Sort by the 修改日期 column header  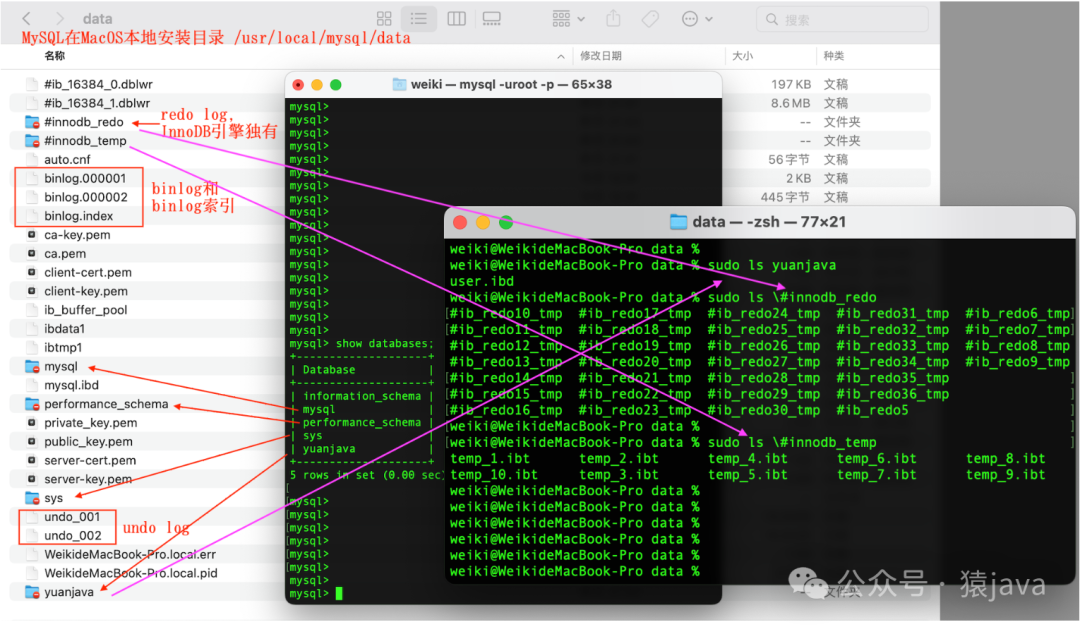601,56
